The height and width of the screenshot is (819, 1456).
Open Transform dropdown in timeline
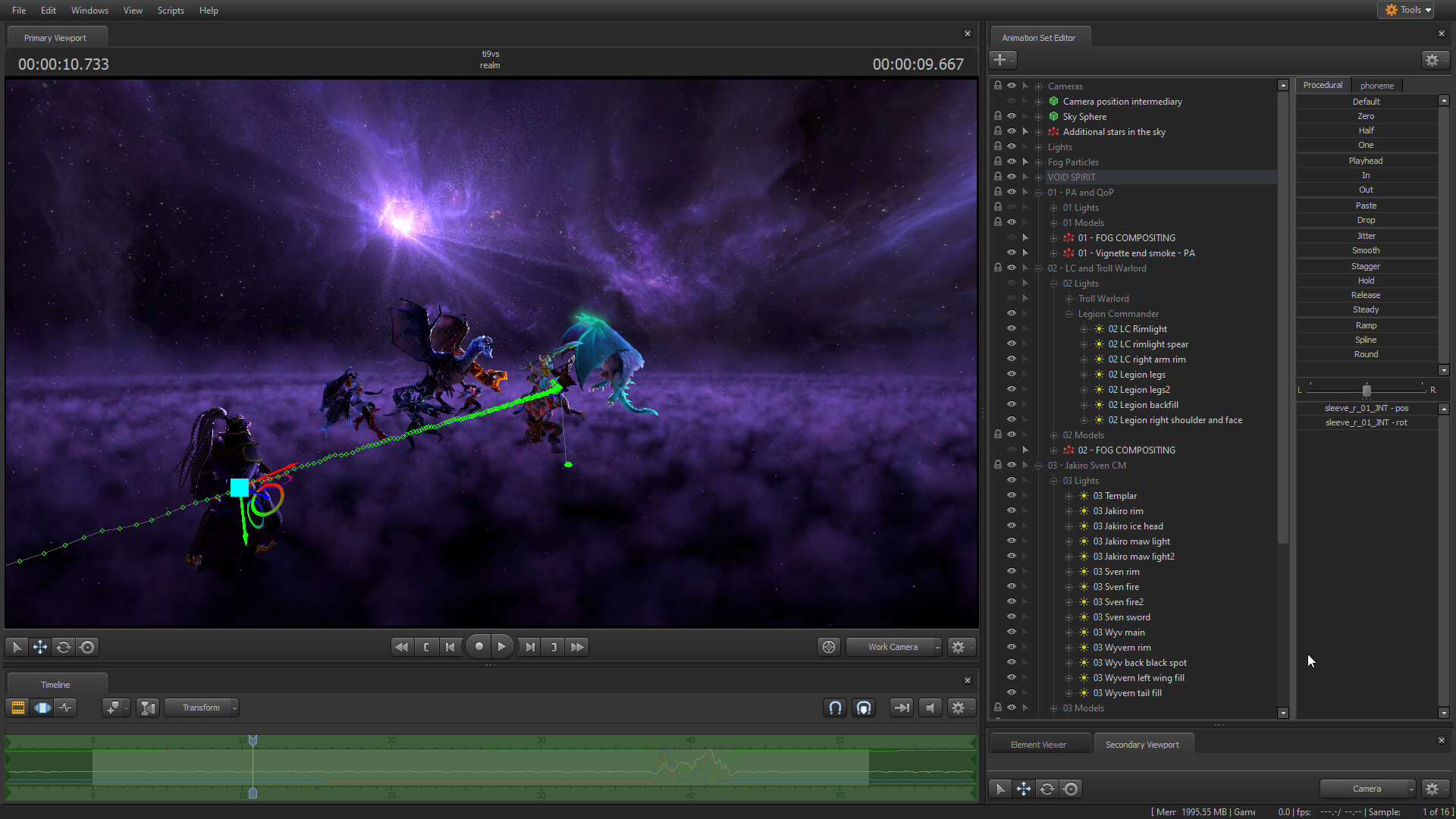(202, 708)
